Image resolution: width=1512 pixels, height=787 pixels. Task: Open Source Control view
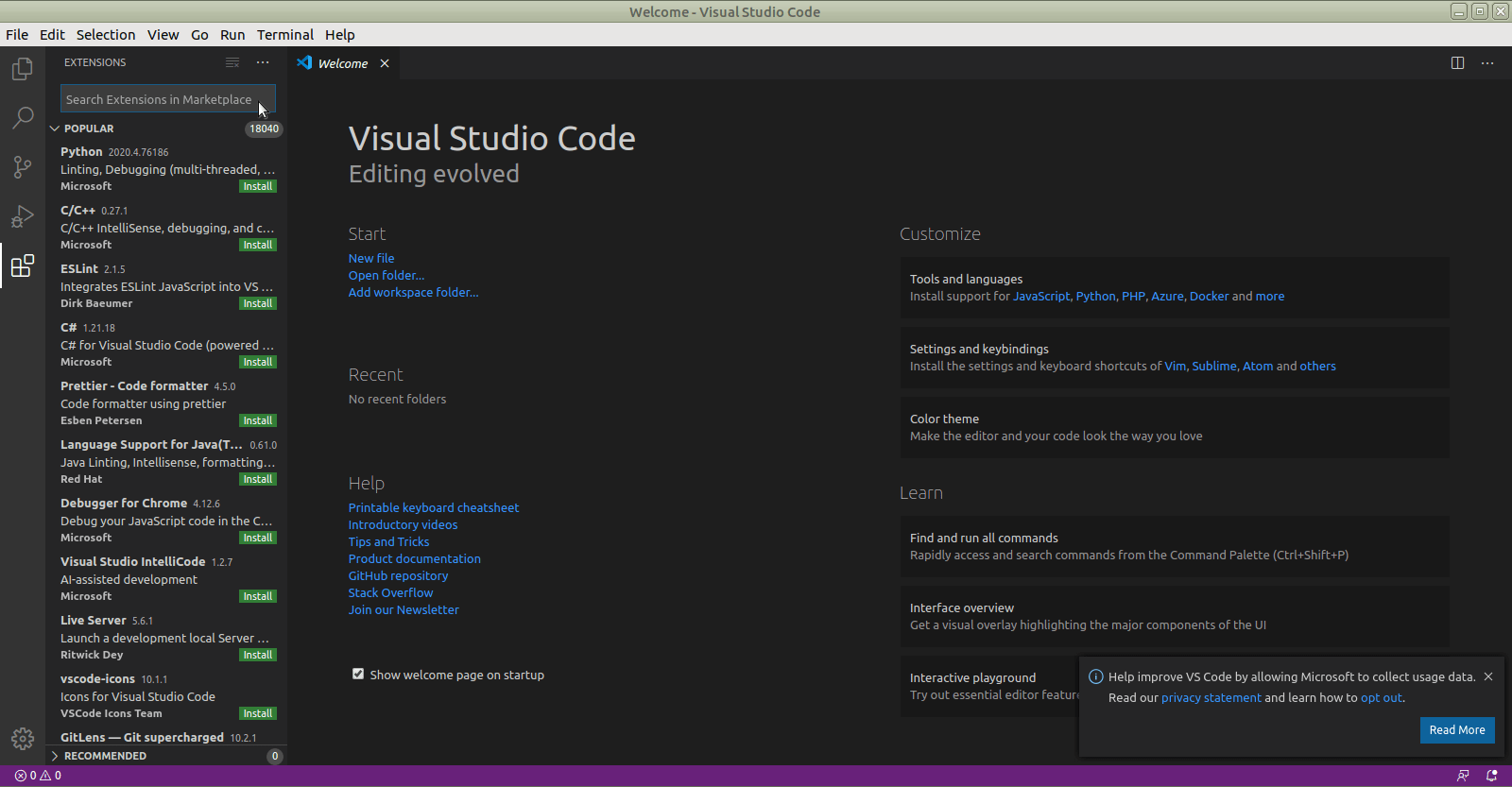[23, 167]
